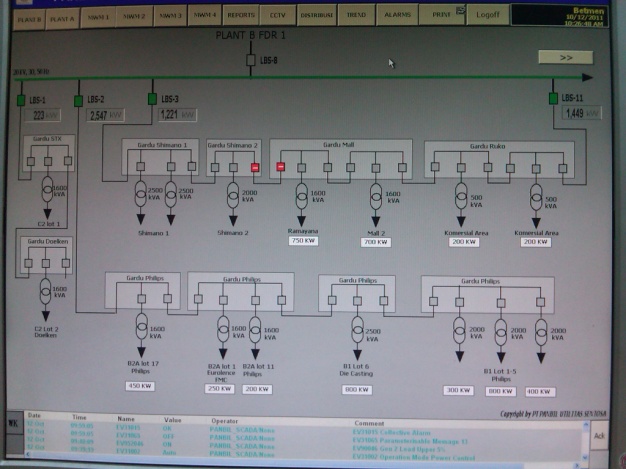Click the 1,449 kW reading under LBS-11
Image resolution: width=626 pixels, height=469 pixels.
coord(582,113)
